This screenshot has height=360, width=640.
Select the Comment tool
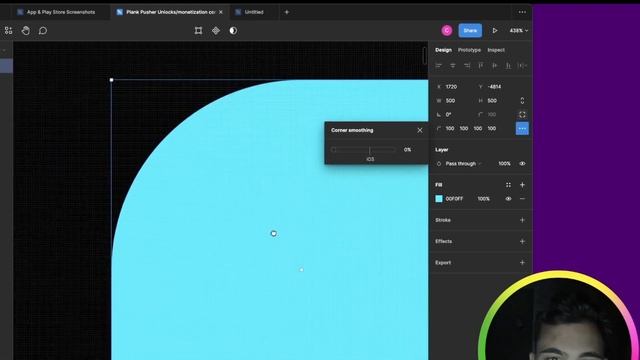pyautogui.click(x=42, y=31)
